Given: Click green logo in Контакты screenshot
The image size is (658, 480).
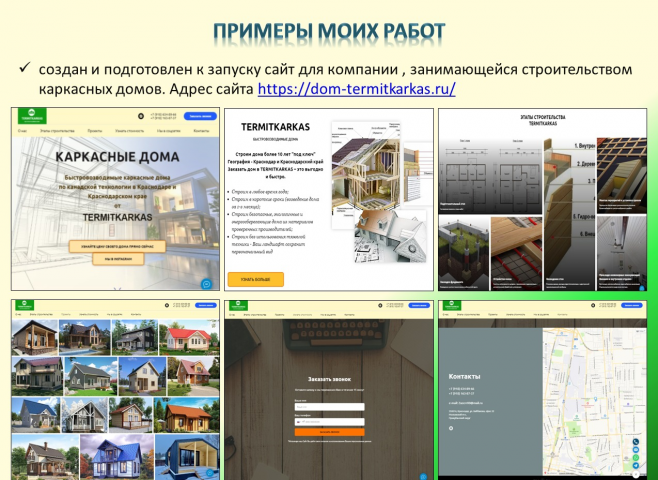Looking at the screenshot, I should pos(452,305).
